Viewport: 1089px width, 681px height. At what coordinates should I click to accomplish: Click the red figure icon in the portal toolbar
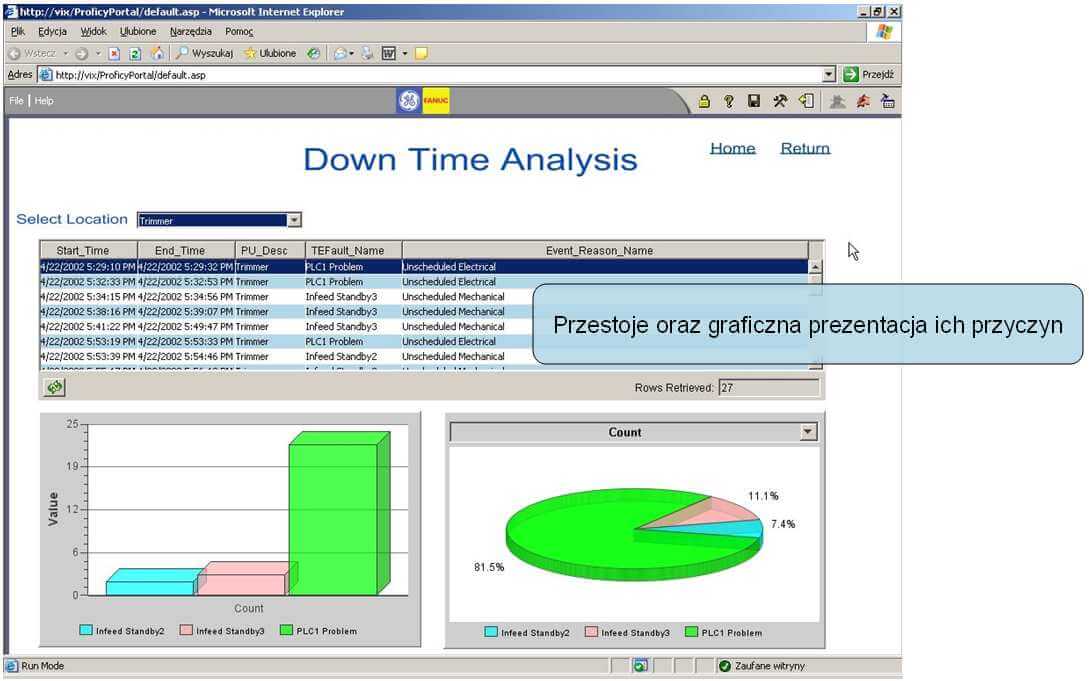point(863,101)
